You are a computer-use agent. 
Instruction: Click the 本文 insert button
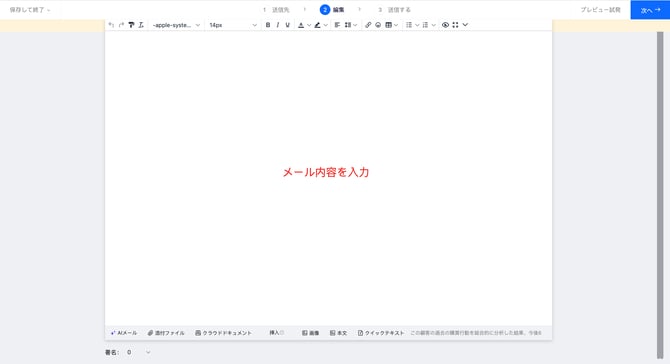[338, 333]
